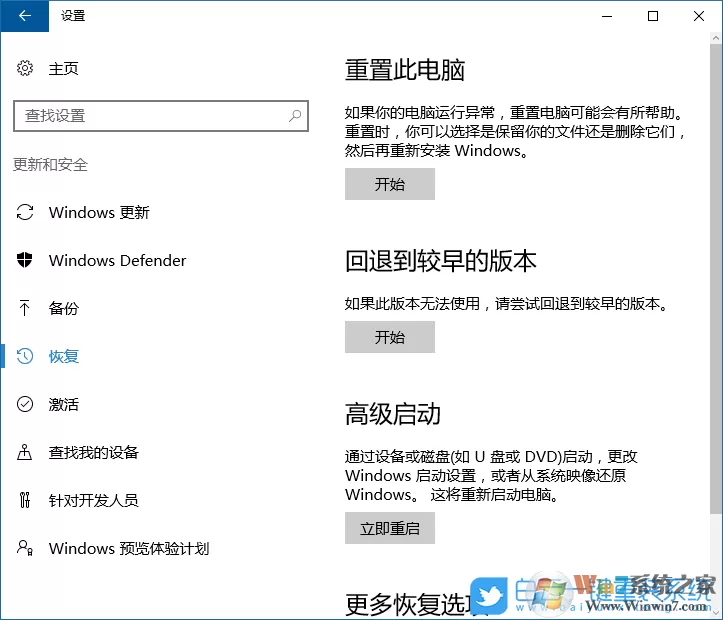Select the 查找我的设备 locator icon
723x620 pixels.
coord(24,452)
